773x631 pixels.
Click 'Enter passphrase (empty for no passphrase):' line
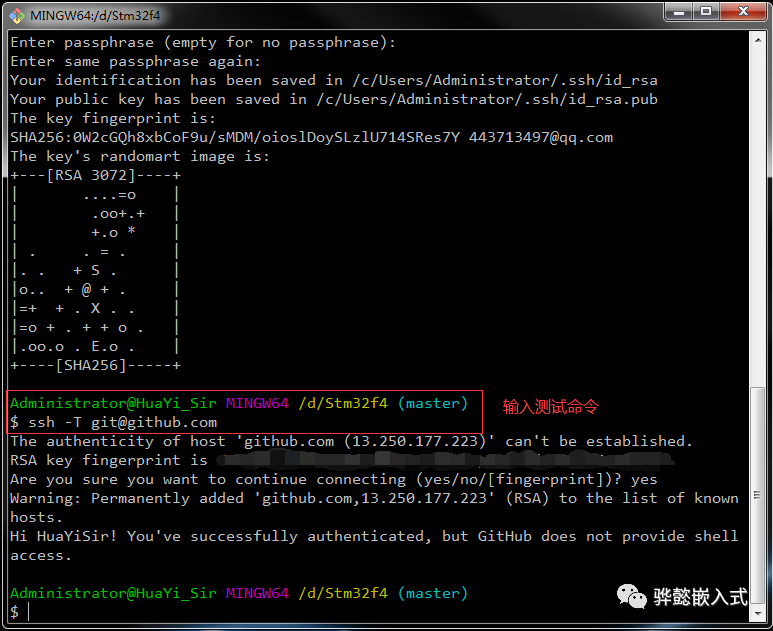coord(203,43)
